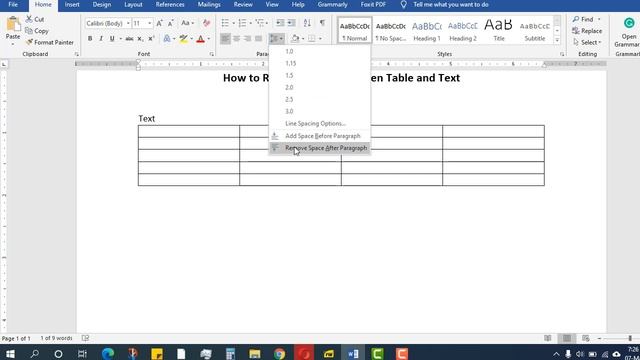The width and height of the screenshot is (640, 360).
Task: Click the Paste clipboard icon
Action: click(x=13, y=24)
